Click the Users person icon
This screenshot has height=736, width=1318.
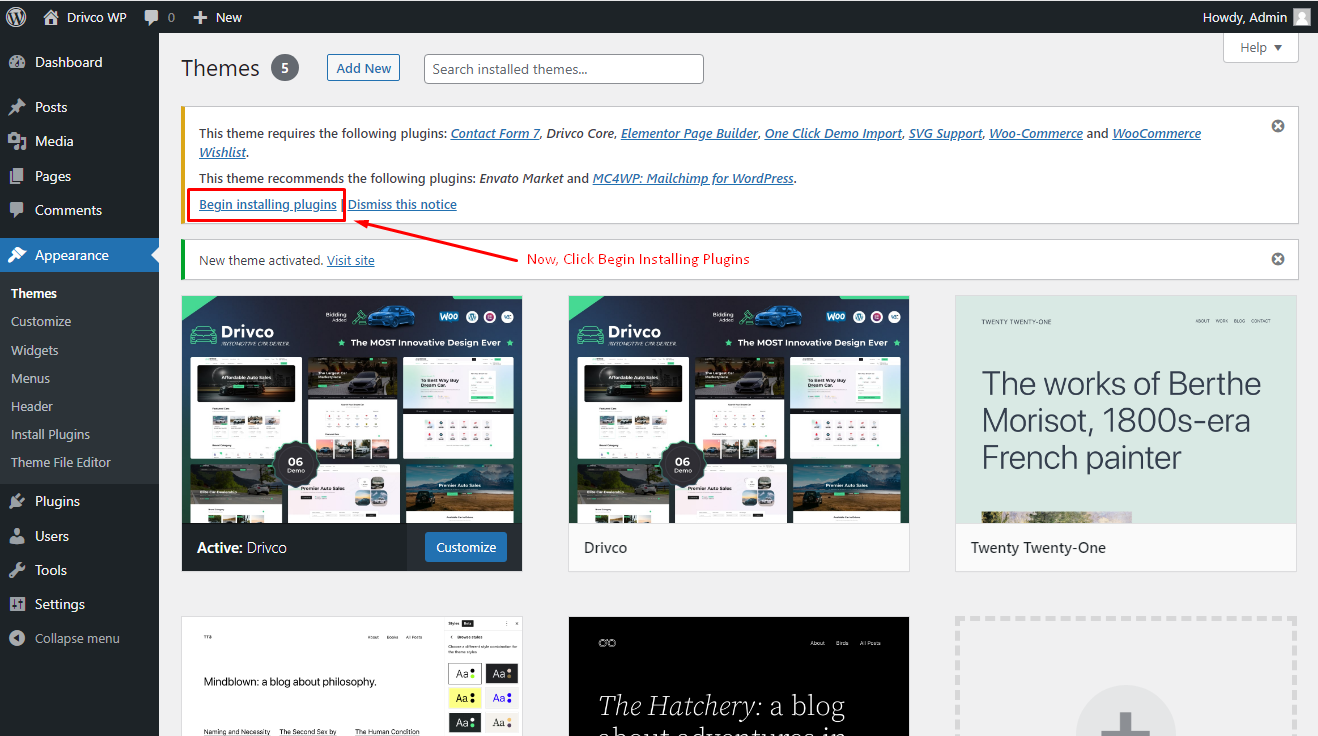tap(17, 536)
